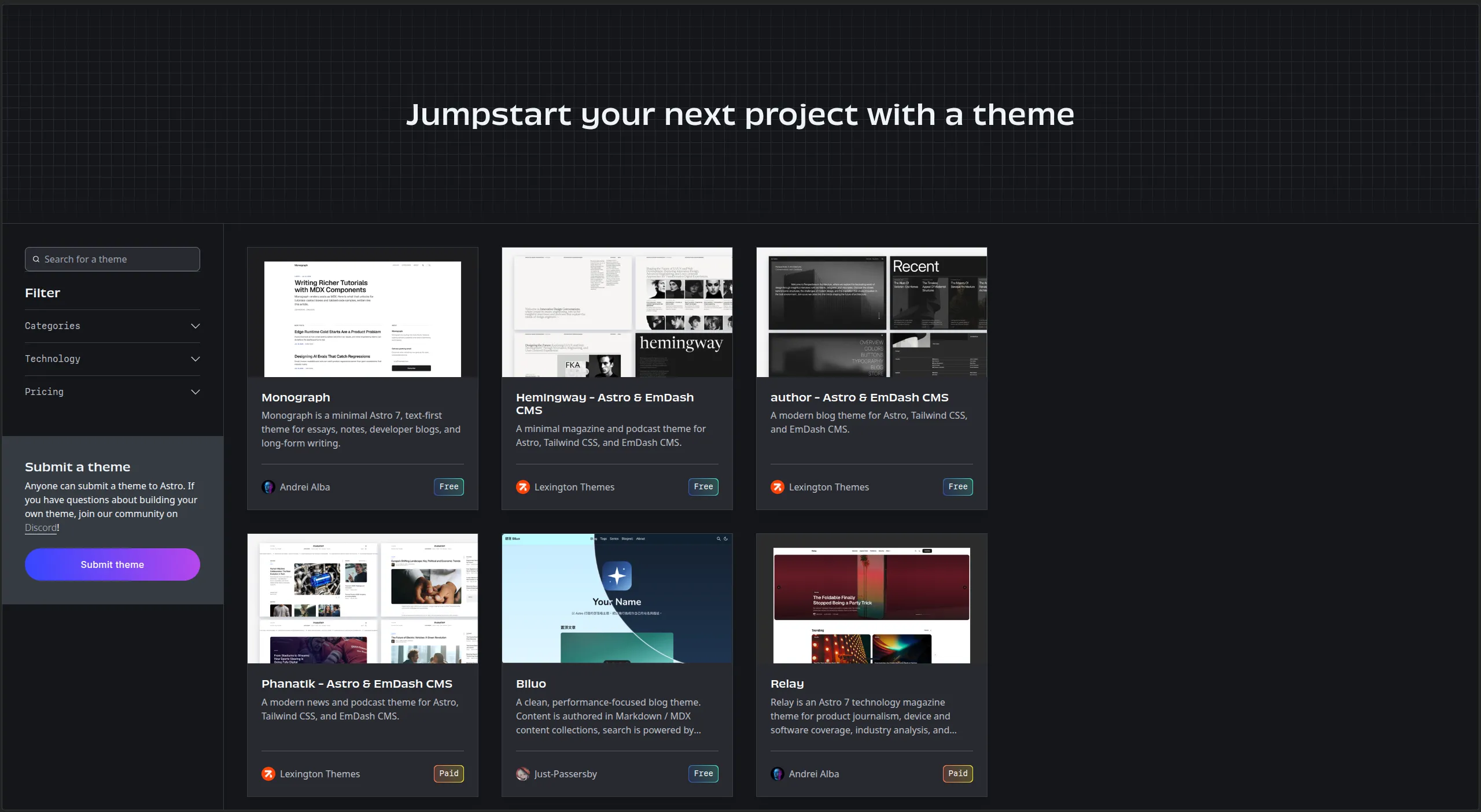Expand the Technology filter chevron

click(x=196, y=359)
